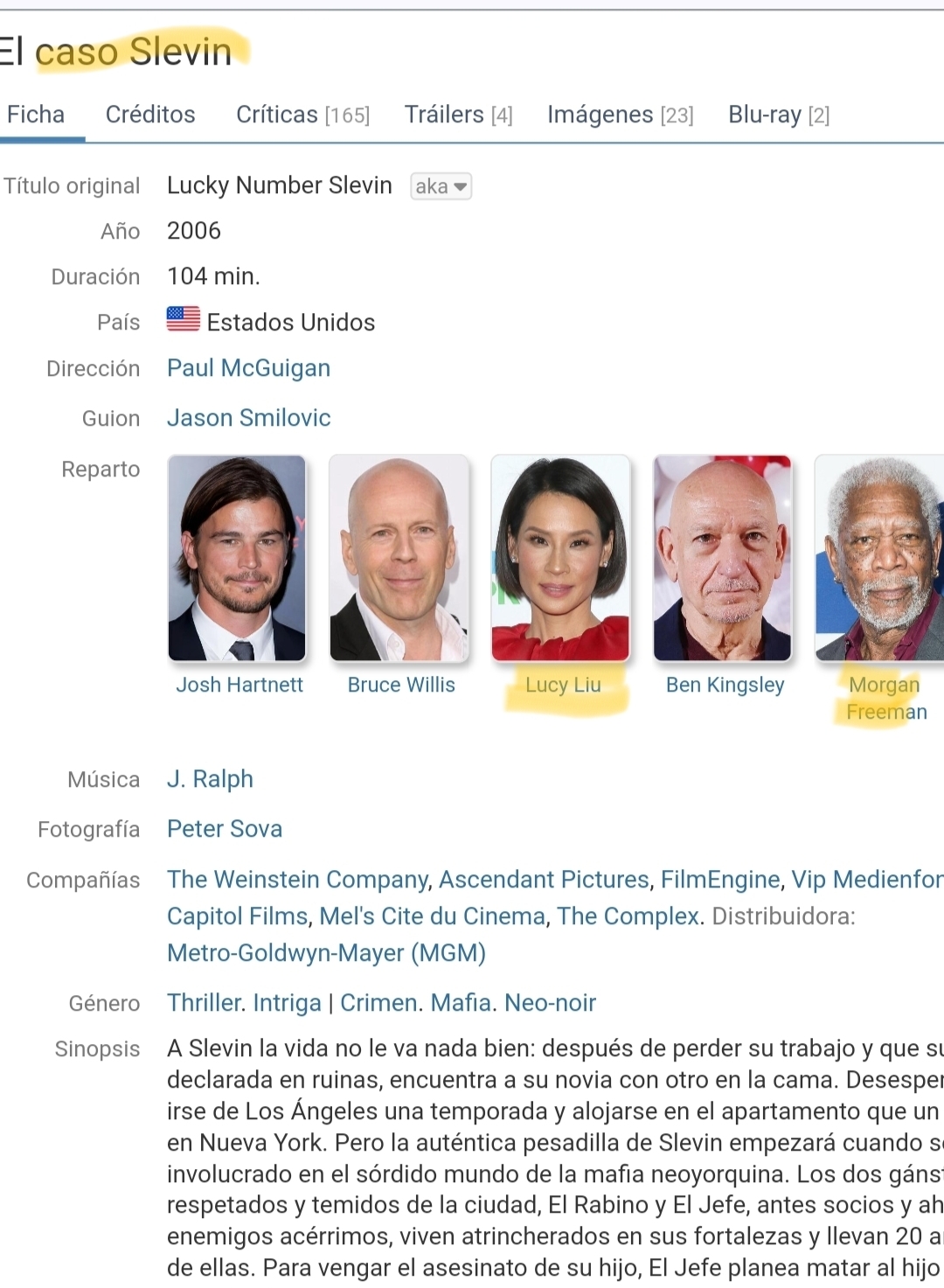Click the United States flag icon
The width and height of the screenshot is (944, 1288).
[184, 320]
